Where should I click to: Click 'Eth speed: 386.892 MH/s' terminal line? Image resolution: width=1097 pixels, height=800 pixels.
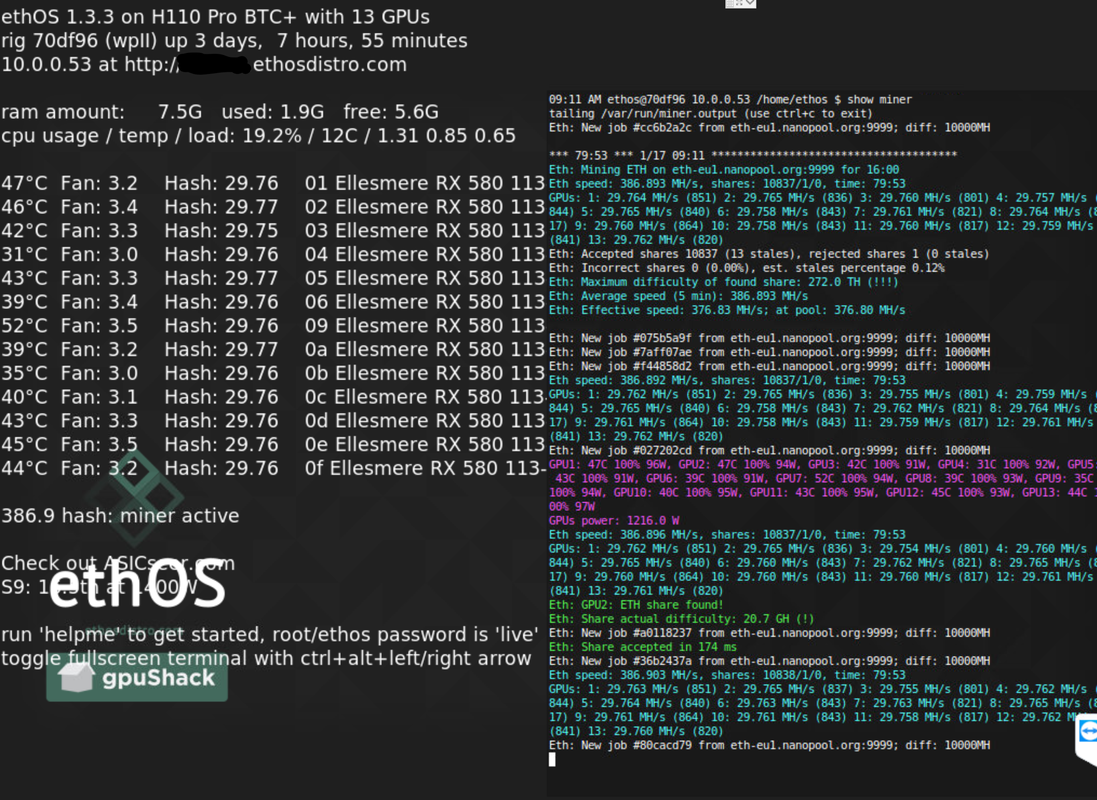pyautogui.click(x=727, y=381)
